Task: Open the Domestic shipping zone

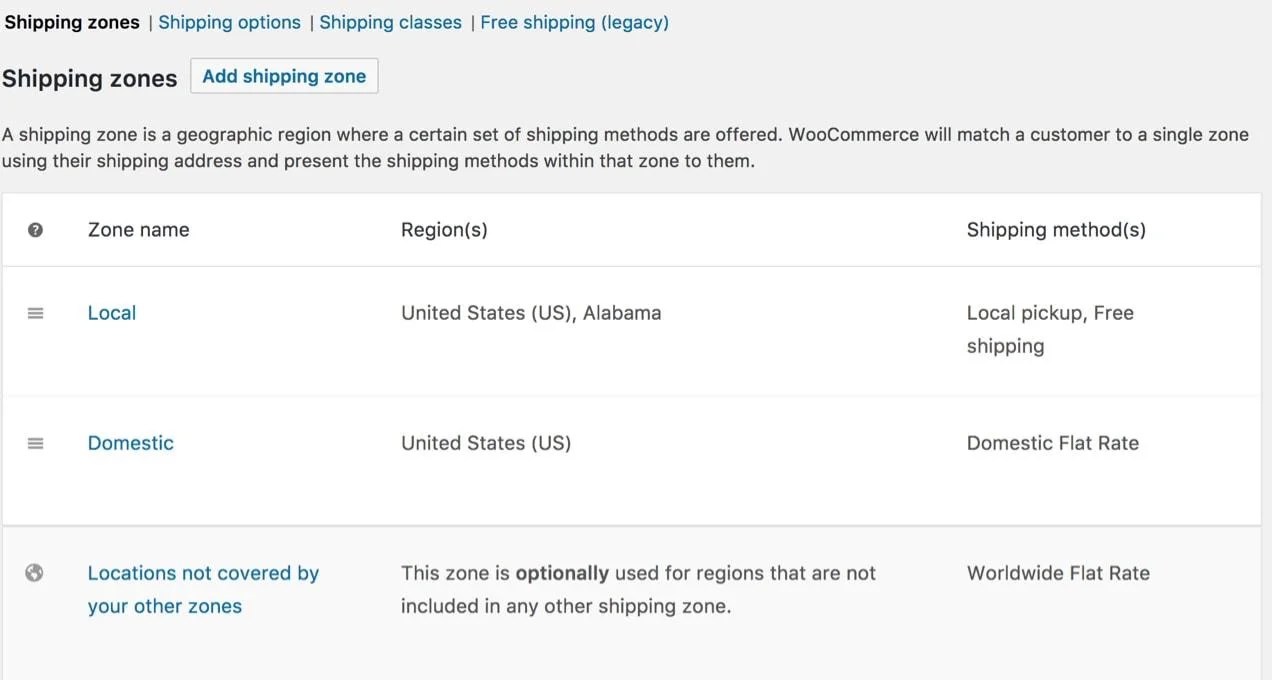Action: pyautogui.click(x=130, y=443)
